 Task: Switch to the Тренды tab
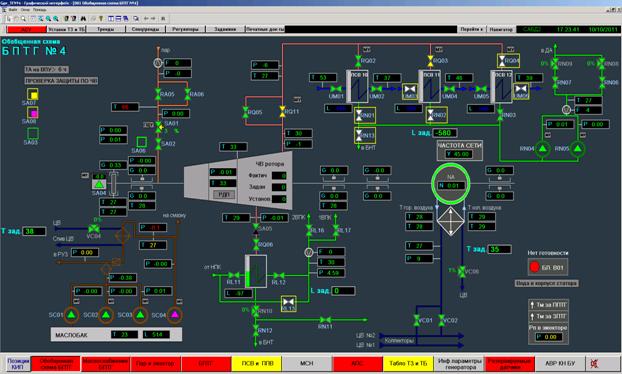click(x=106, y=29)
